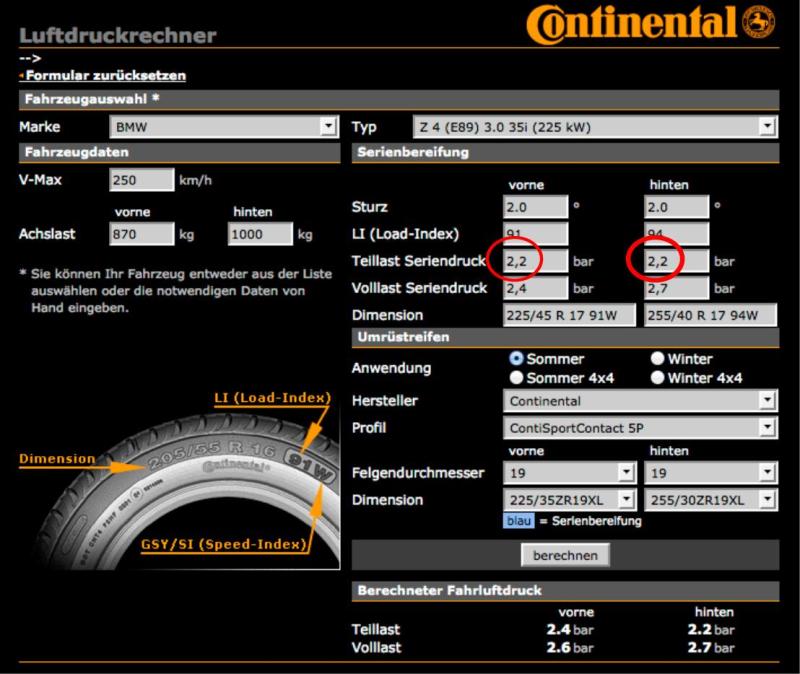This screenshot has width=800, height=674.
Task: Expand front Felgendurchmesser 19 dropdown
Action: coord(569,471)
